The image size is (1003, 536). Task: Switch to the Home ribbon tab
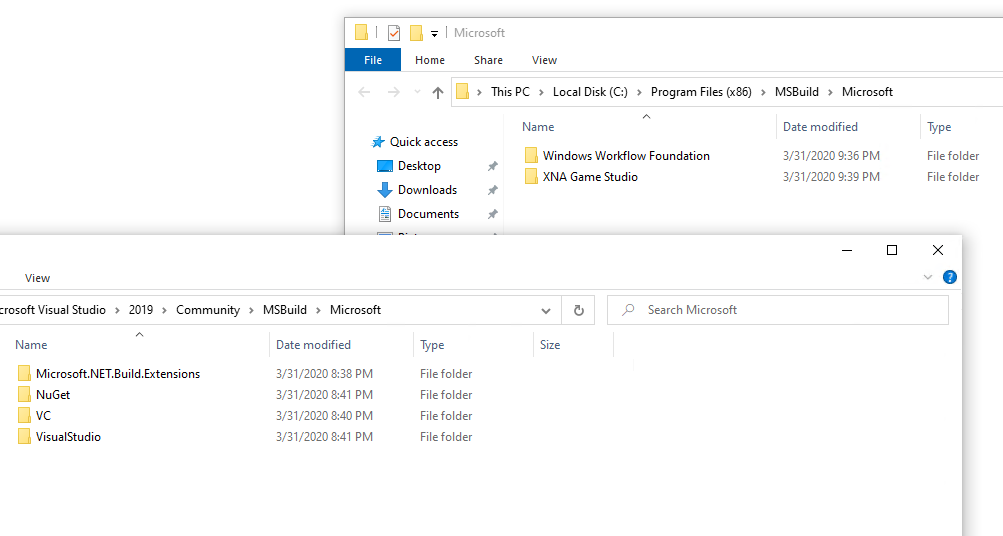point(430,60)
